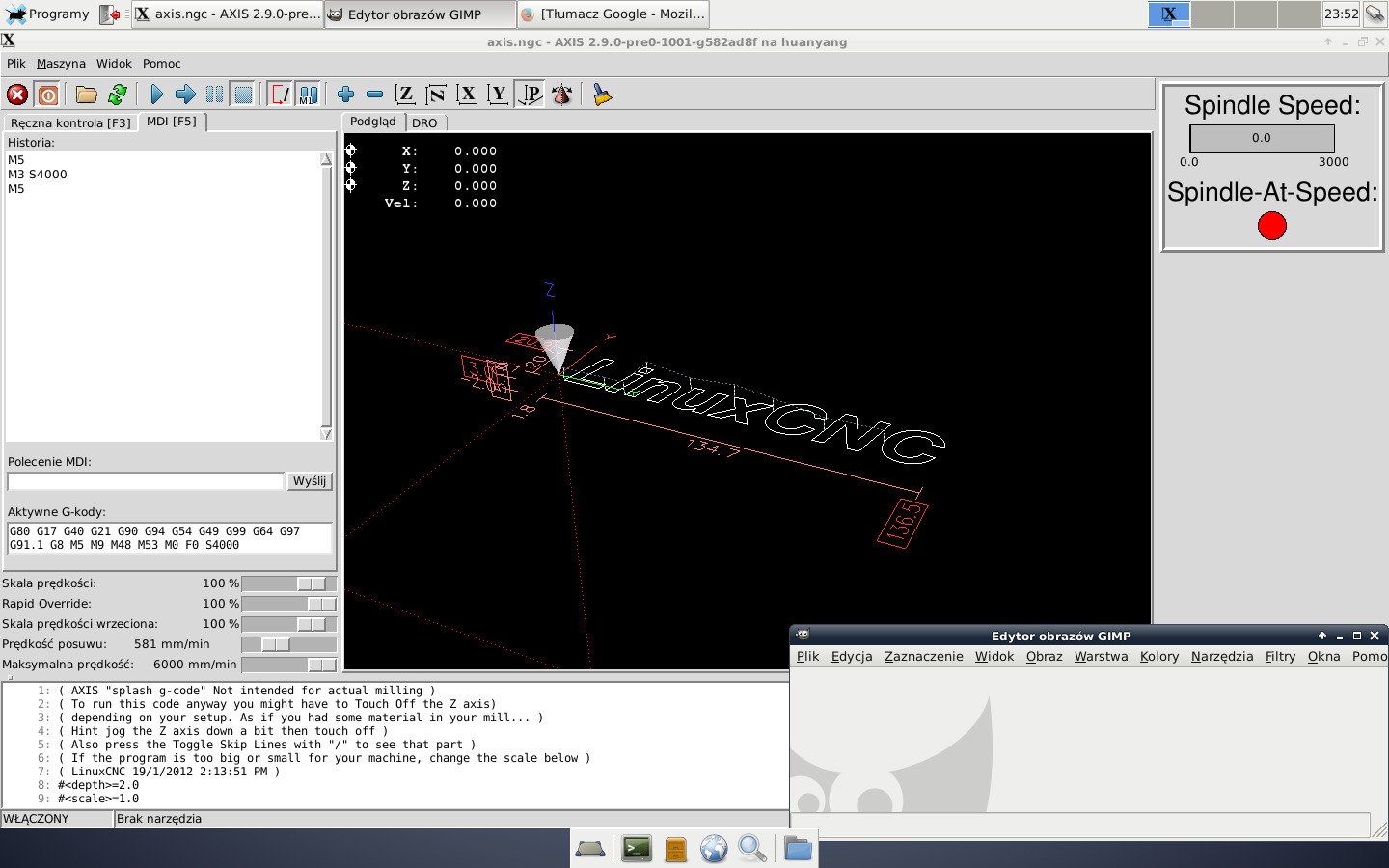
Task: Launch terminal from bottom dock
Action: [637, 849]
